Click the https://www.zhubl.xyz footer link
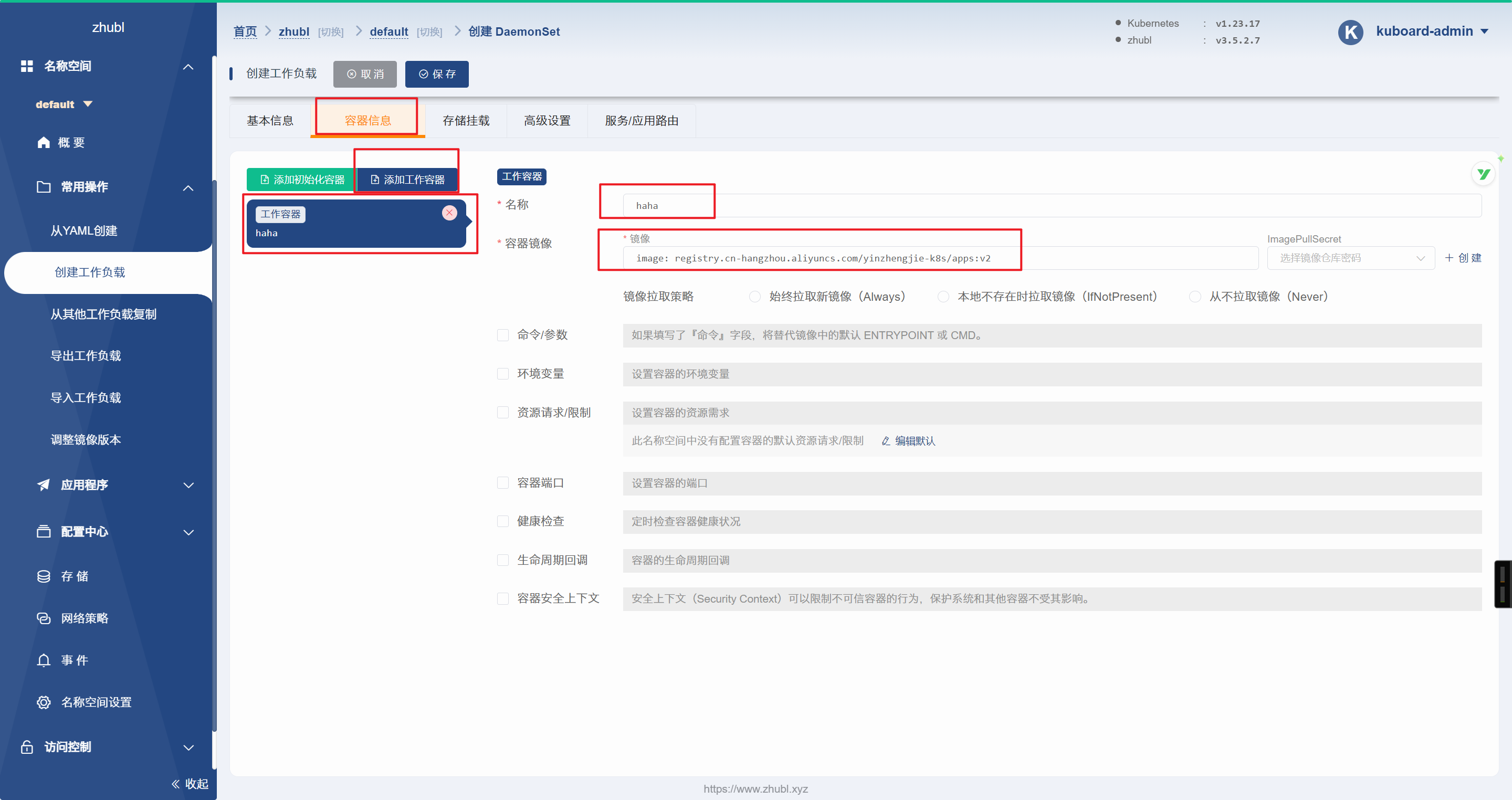Screen dimensions: 1512x800 [755, 789]
